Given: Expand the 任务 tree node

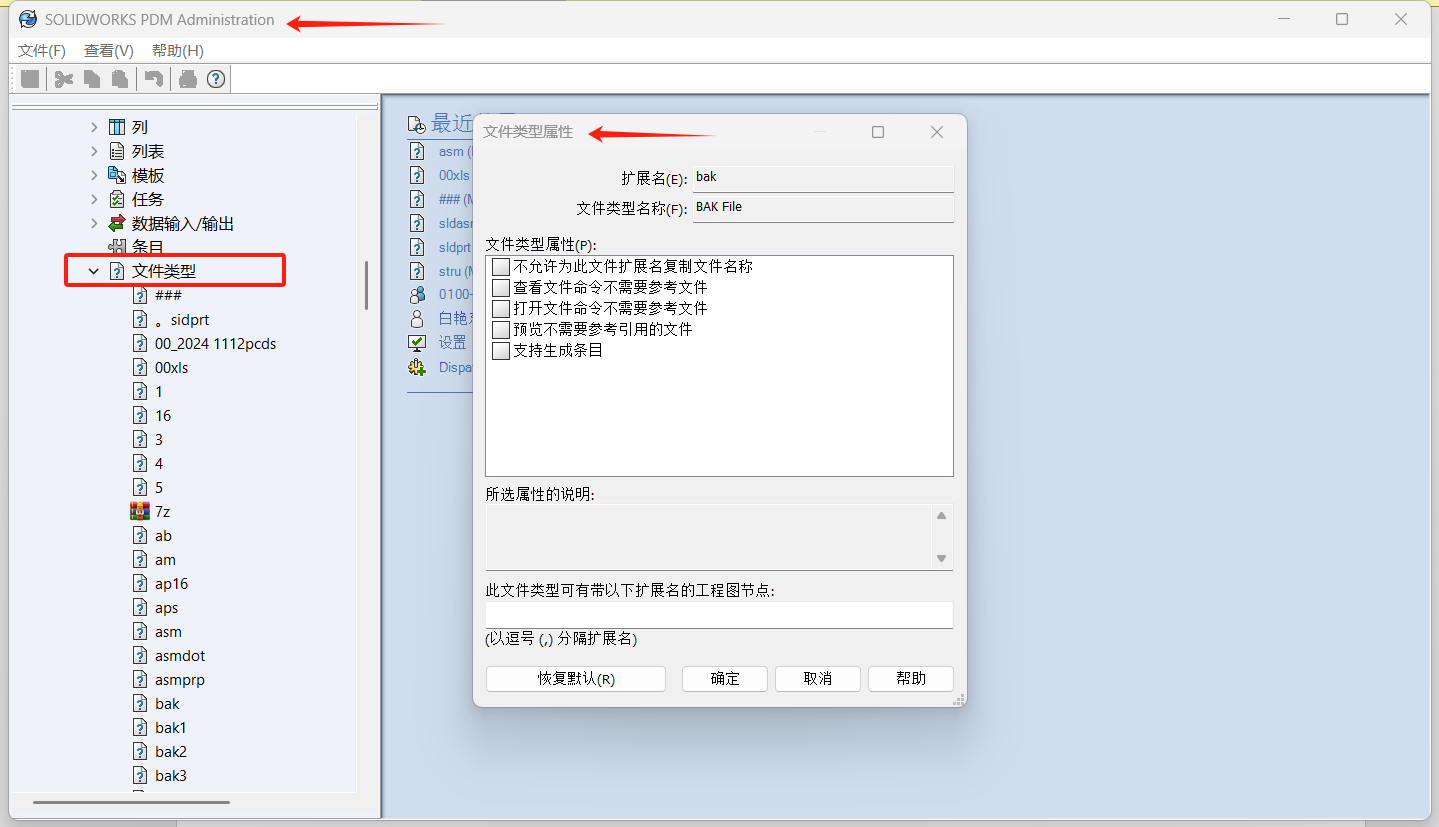Looking at the screenshot, I should pos(94,199).
